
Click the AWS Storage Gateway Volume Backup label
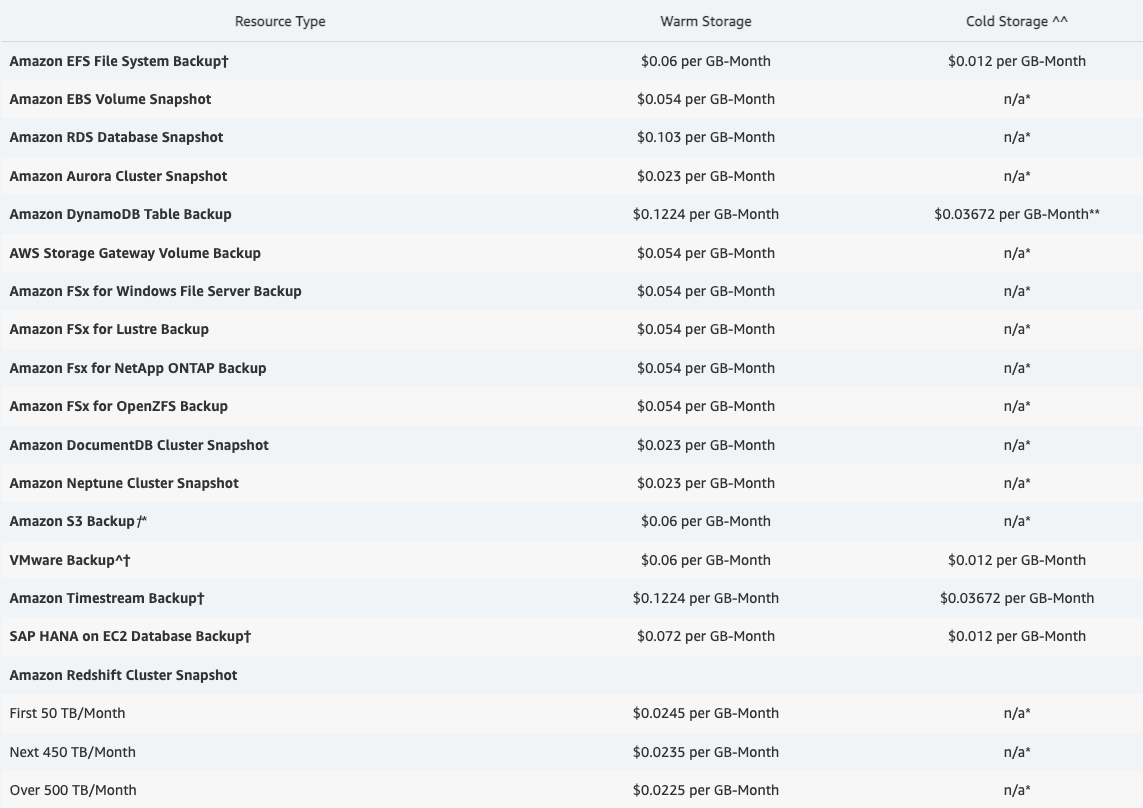pos(135,253)
